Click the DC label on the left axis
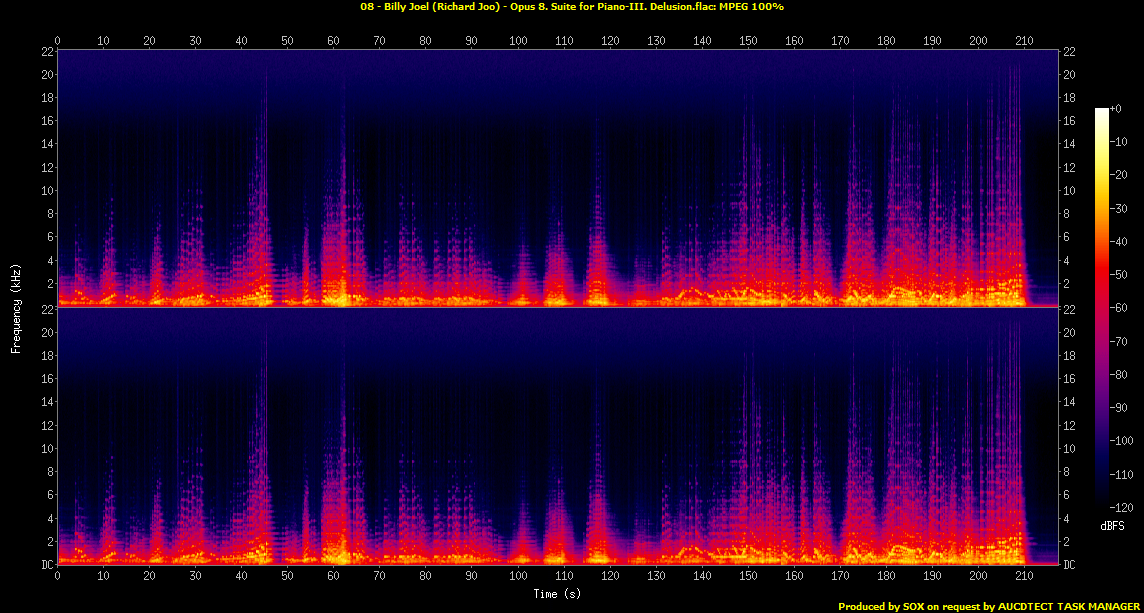Viewport: 1144px width, 613px height. point(44,565)
